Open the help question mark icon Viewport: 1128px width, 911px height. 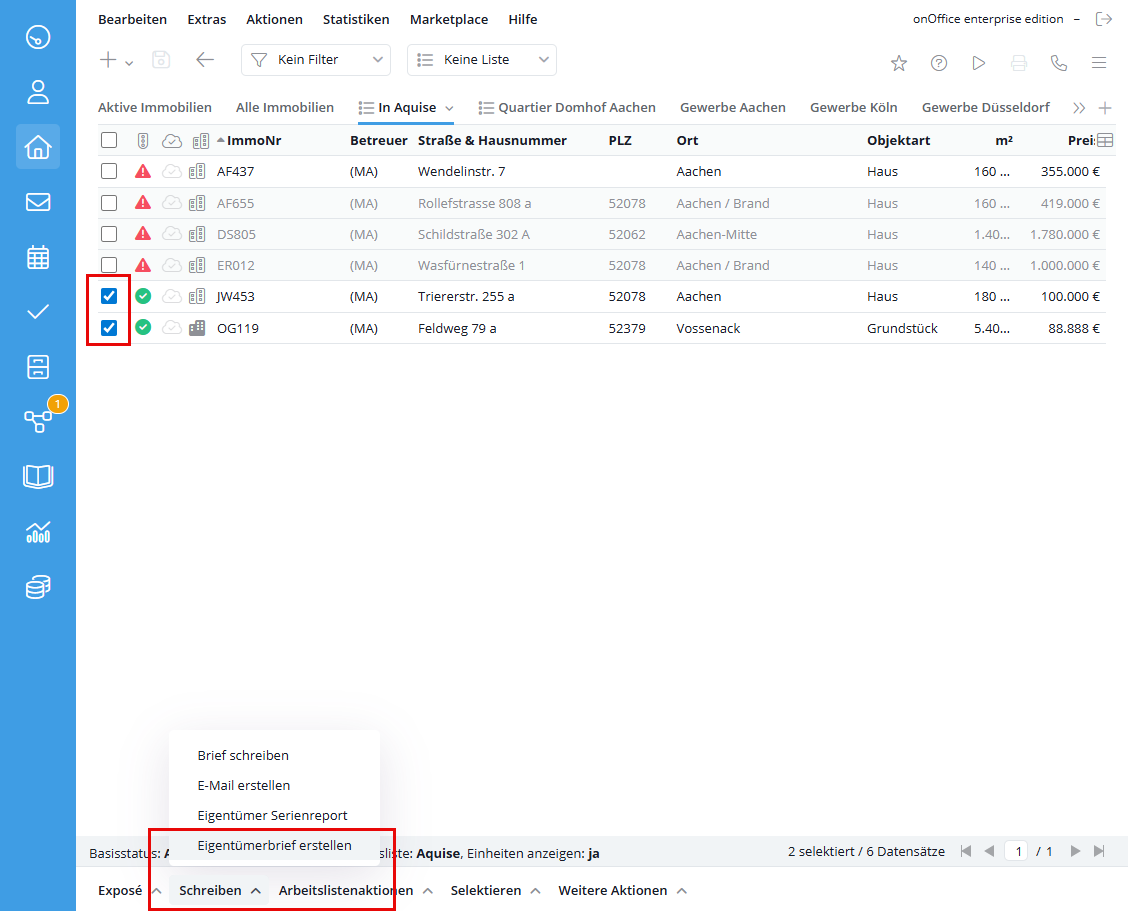[x=939, y=63]
